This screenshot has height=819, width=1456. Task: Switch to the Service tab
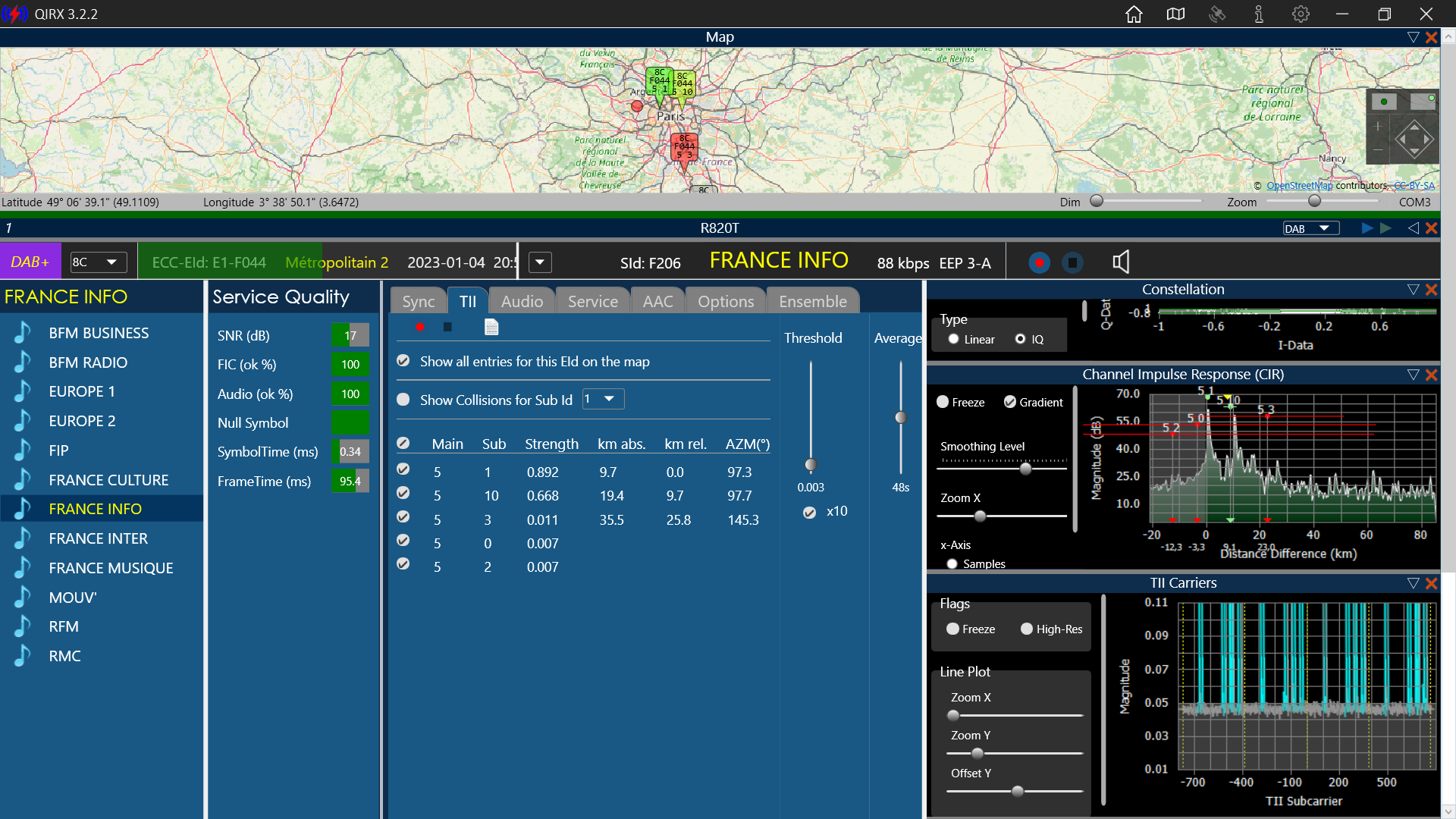pos(593,301)
